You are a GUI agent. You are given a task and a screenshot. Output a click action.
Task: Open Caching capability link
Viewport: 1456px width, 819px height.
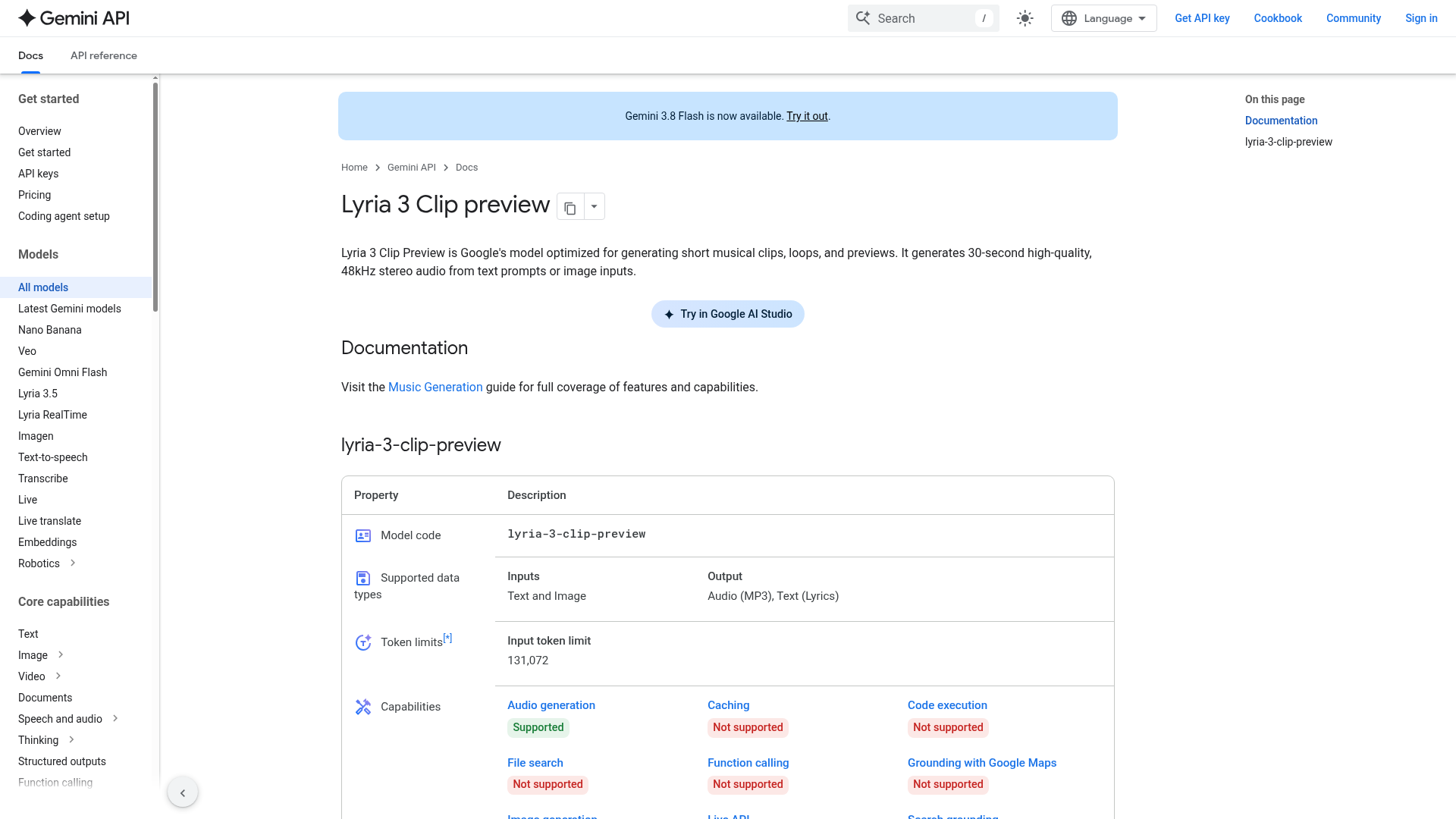tap(728, 705)
